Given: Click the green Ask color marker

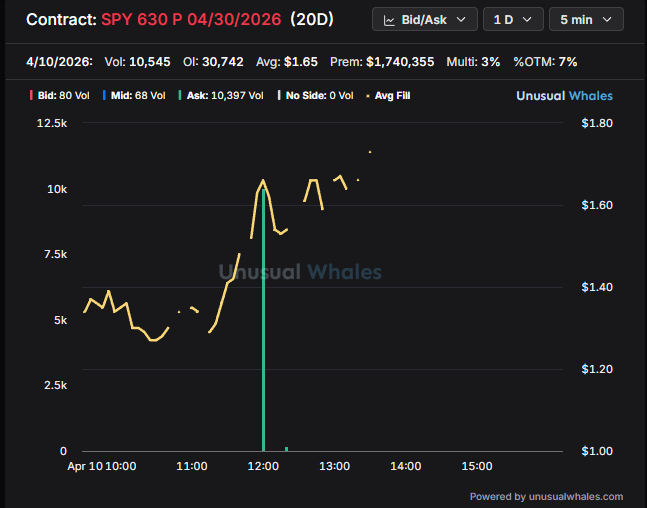Looking at the screenshot, I should (x=180, y=95).
